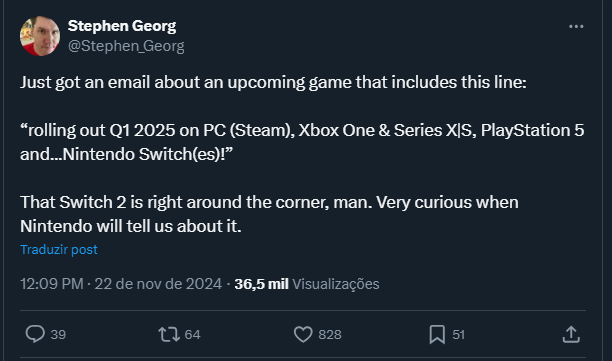612x361 pixels.
Task: Open the share upload arrow icon
Action: click(571, 334)
